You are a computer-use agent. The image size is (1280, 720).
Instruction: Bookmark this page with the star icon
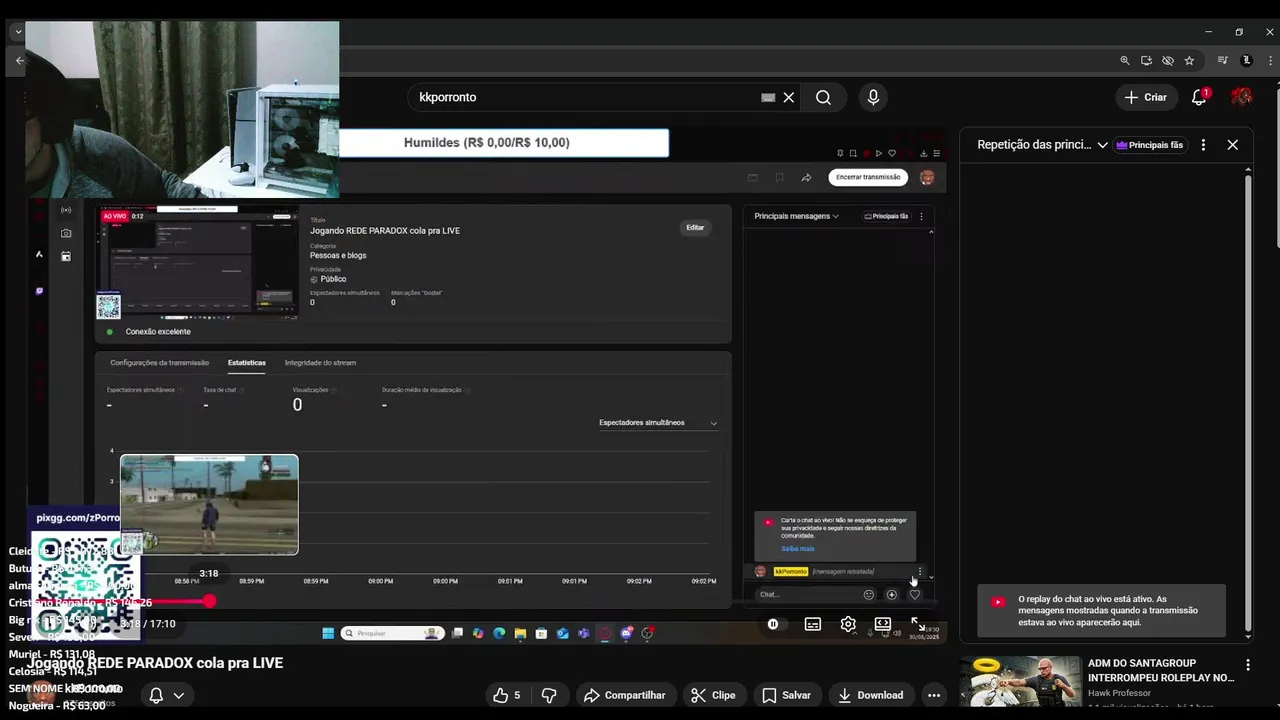1189,60
